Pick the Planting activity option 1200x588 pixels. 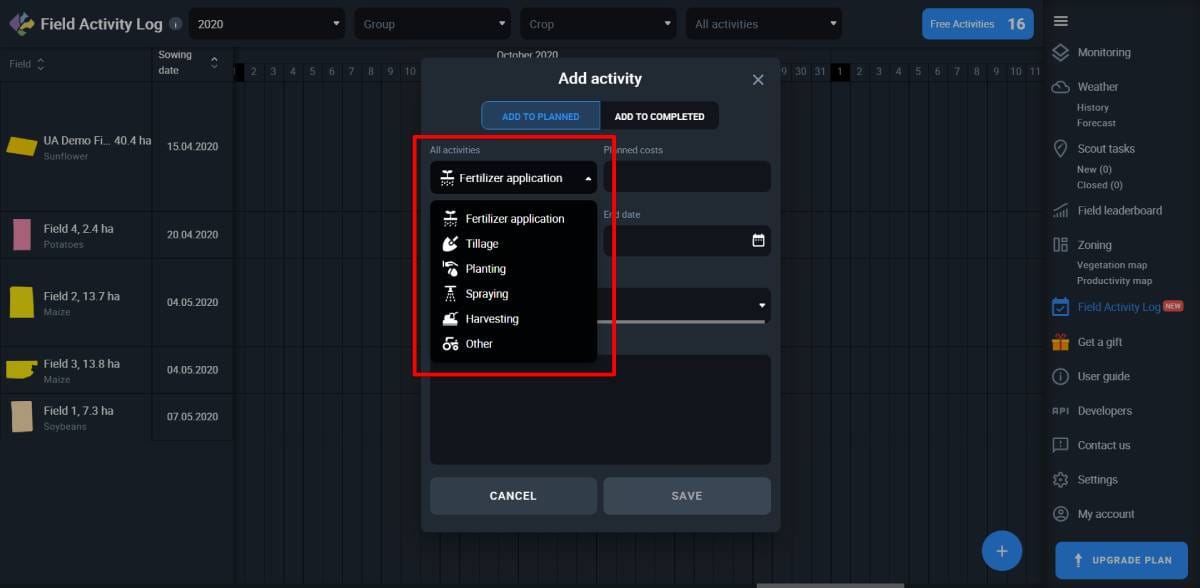tap(485, 268)
